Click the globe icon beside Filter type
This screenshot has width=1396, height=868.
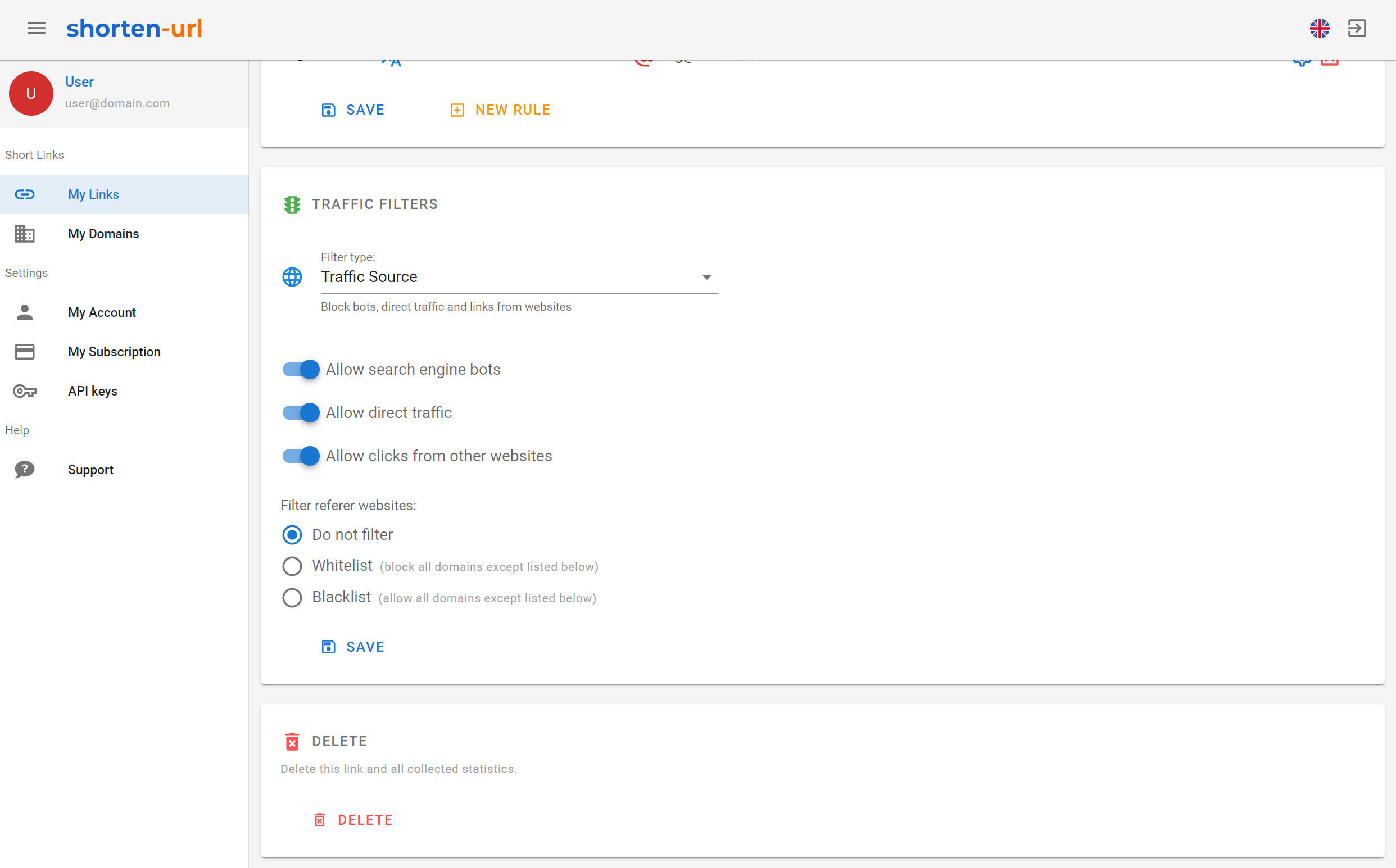pyautogui.click(x=292, y=277)
